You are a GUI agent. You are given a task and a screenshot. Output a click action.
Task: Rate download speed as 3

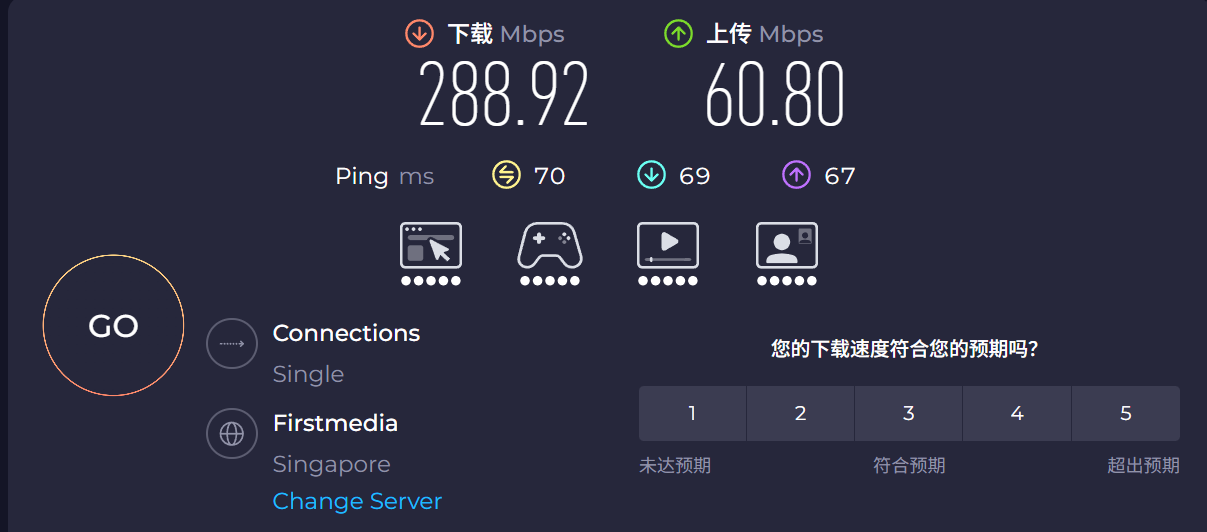(908, 413)
